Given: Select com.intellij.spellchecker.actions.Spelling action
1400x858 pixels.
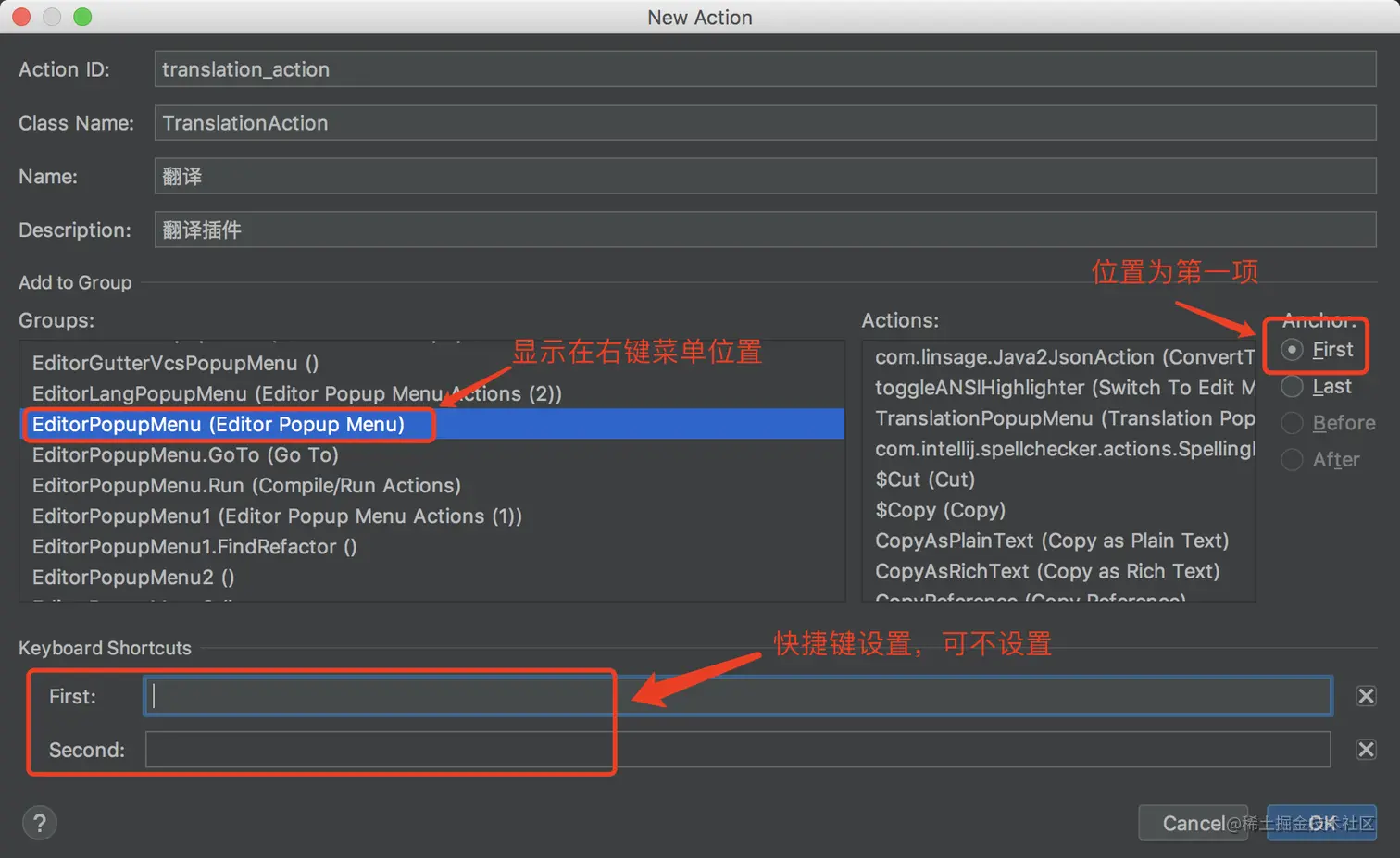Looking at the screenshot, I should pos(1058,449).
